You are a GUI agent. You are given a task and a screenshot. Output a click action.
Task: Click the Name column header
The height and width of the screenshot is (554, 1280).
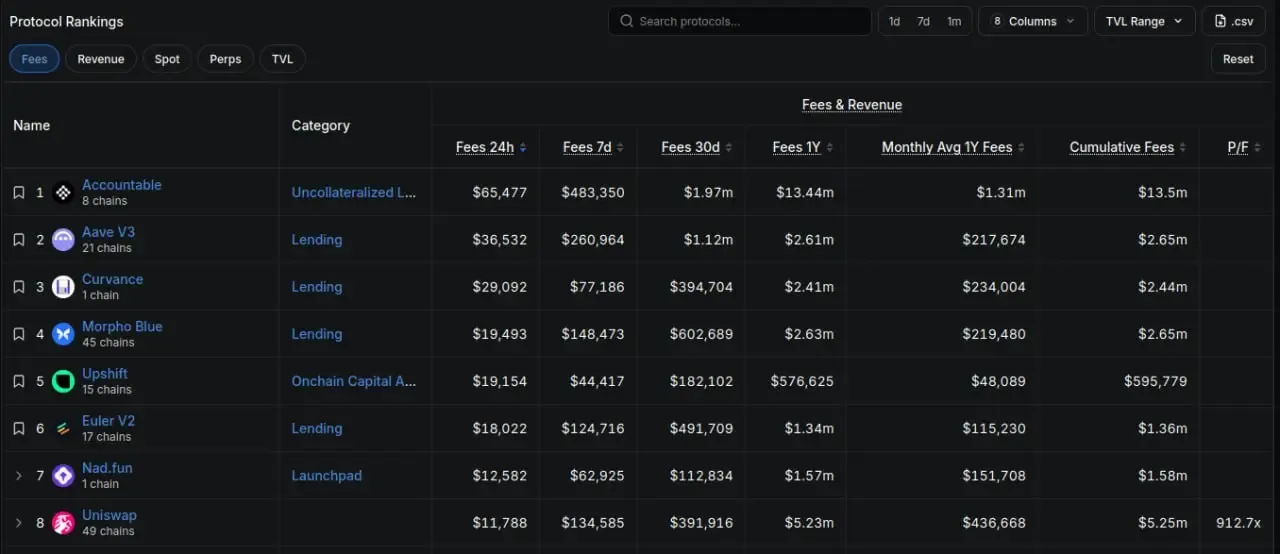(x=31, y=126)
